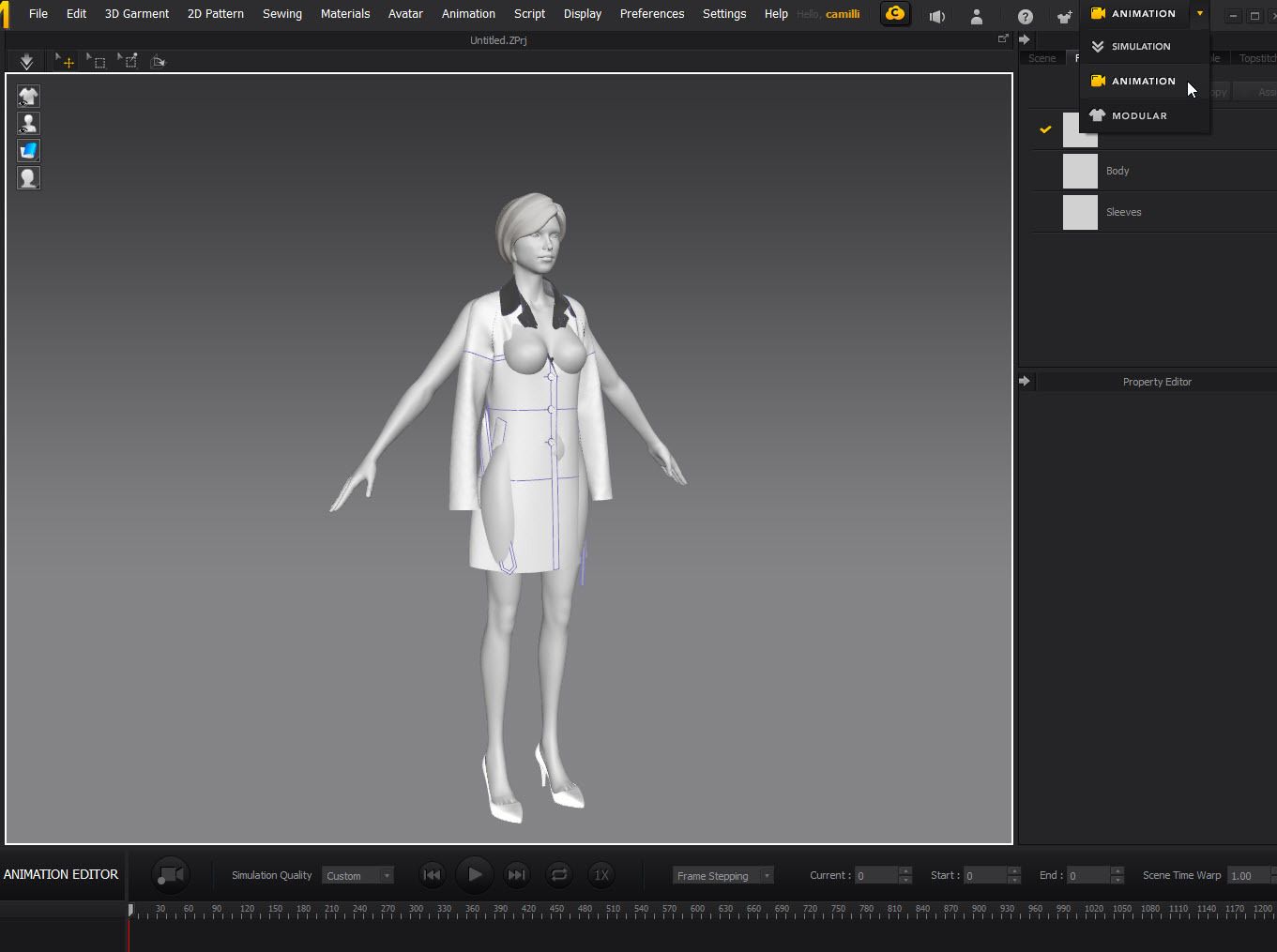The image size is (1277, 952).
Task: Click the CLO logo icon in the top bar
Action: (x=894, y=14)
